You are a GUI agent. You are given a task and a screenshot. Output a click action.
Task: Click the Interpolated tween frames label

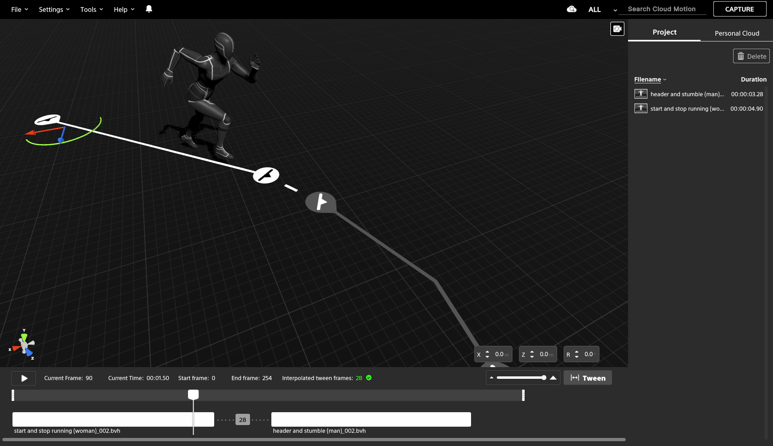pos(317,378)
